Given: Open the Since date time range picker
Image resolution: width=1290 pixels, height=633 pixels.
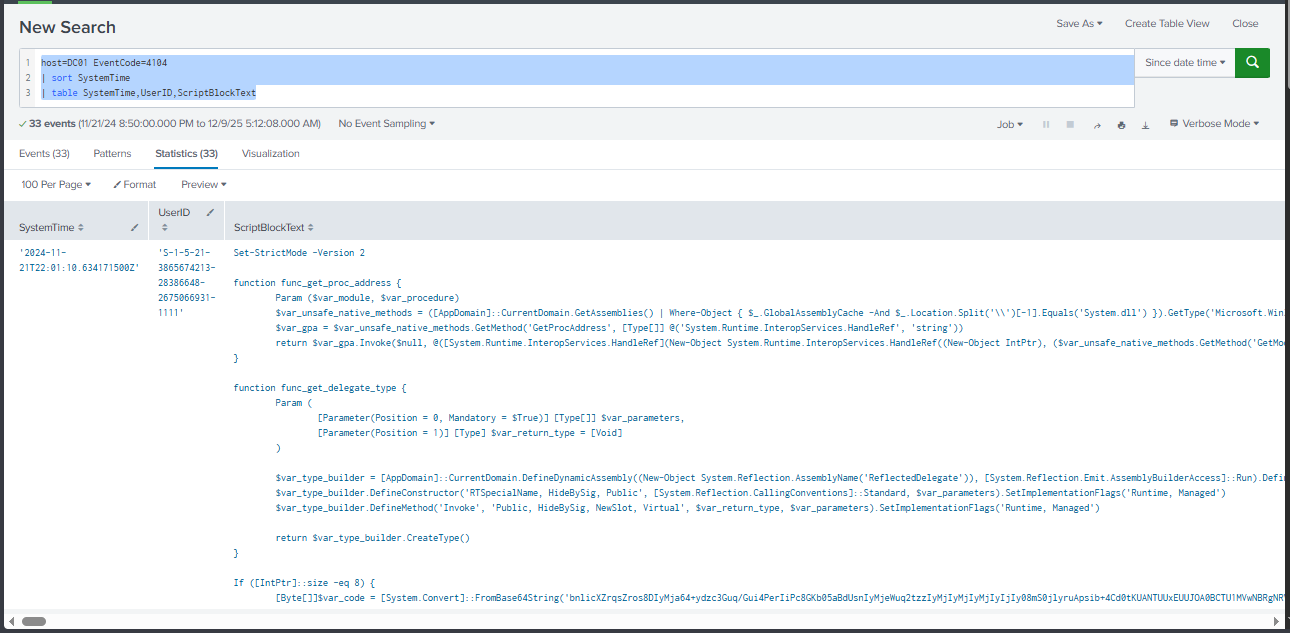Looking at the screenshot, I should (x=1185, y=63).
